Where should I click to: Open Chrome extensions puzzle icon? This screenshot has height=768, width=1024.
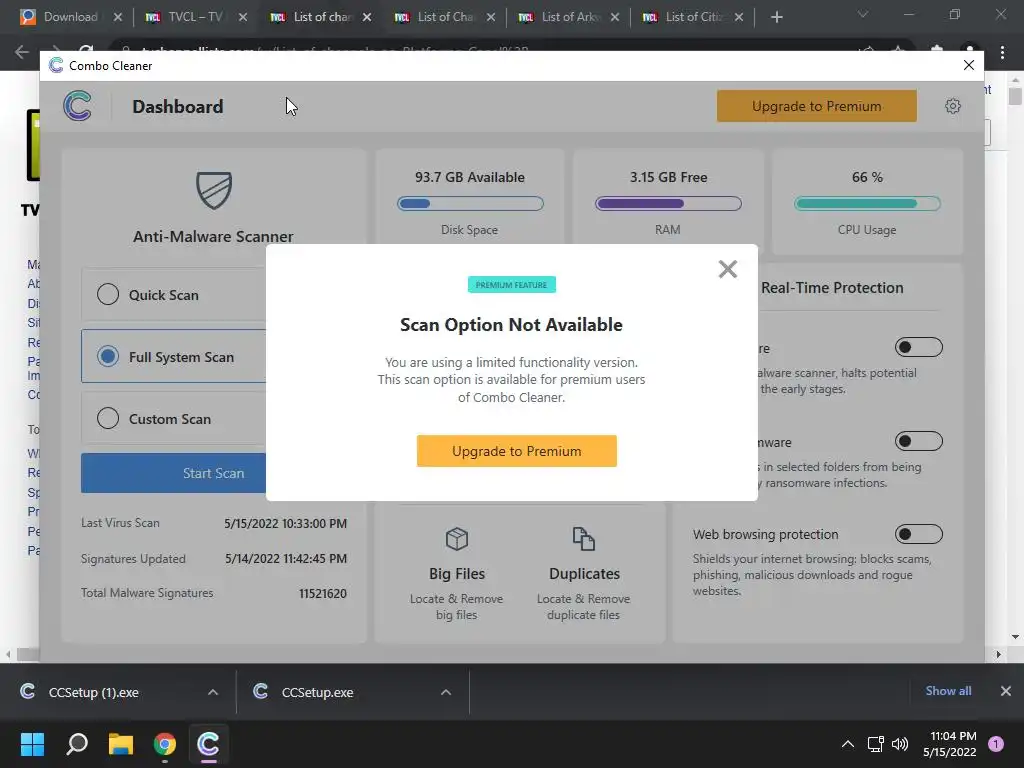coord(937,50)
